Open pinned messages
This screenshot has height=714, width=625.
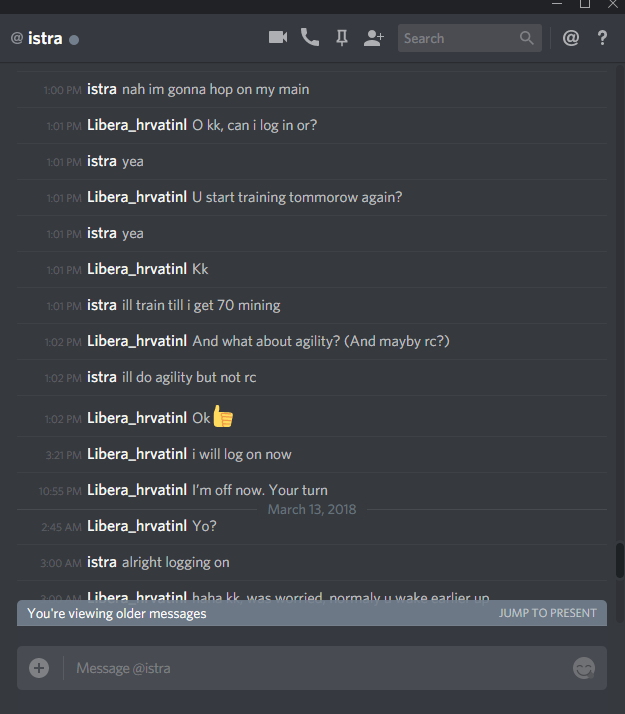pos(342,38)
